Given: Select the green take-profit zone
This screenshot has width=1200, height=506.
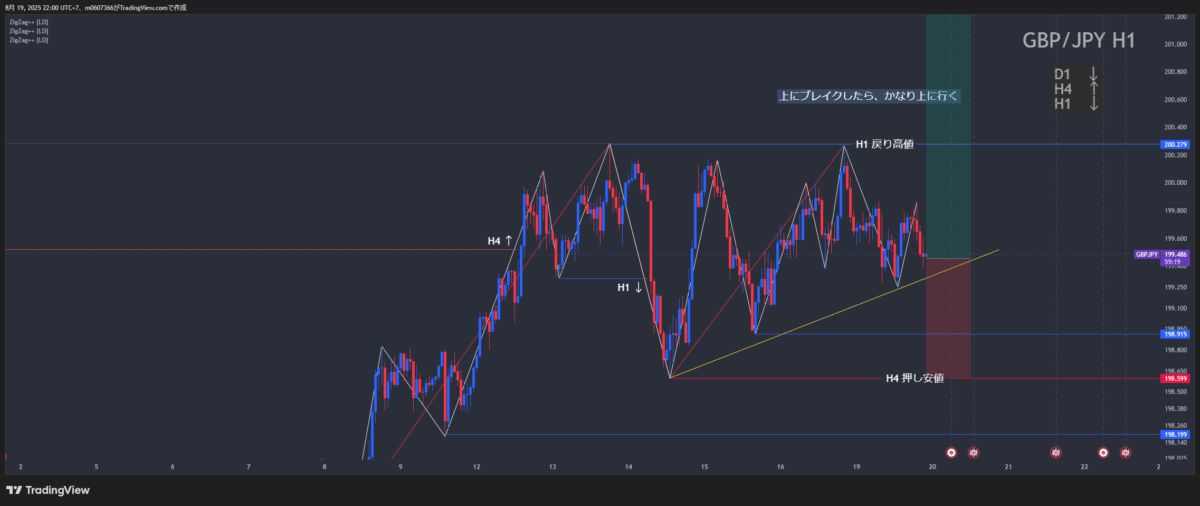Looking at the screenshot, I should 948,180.
